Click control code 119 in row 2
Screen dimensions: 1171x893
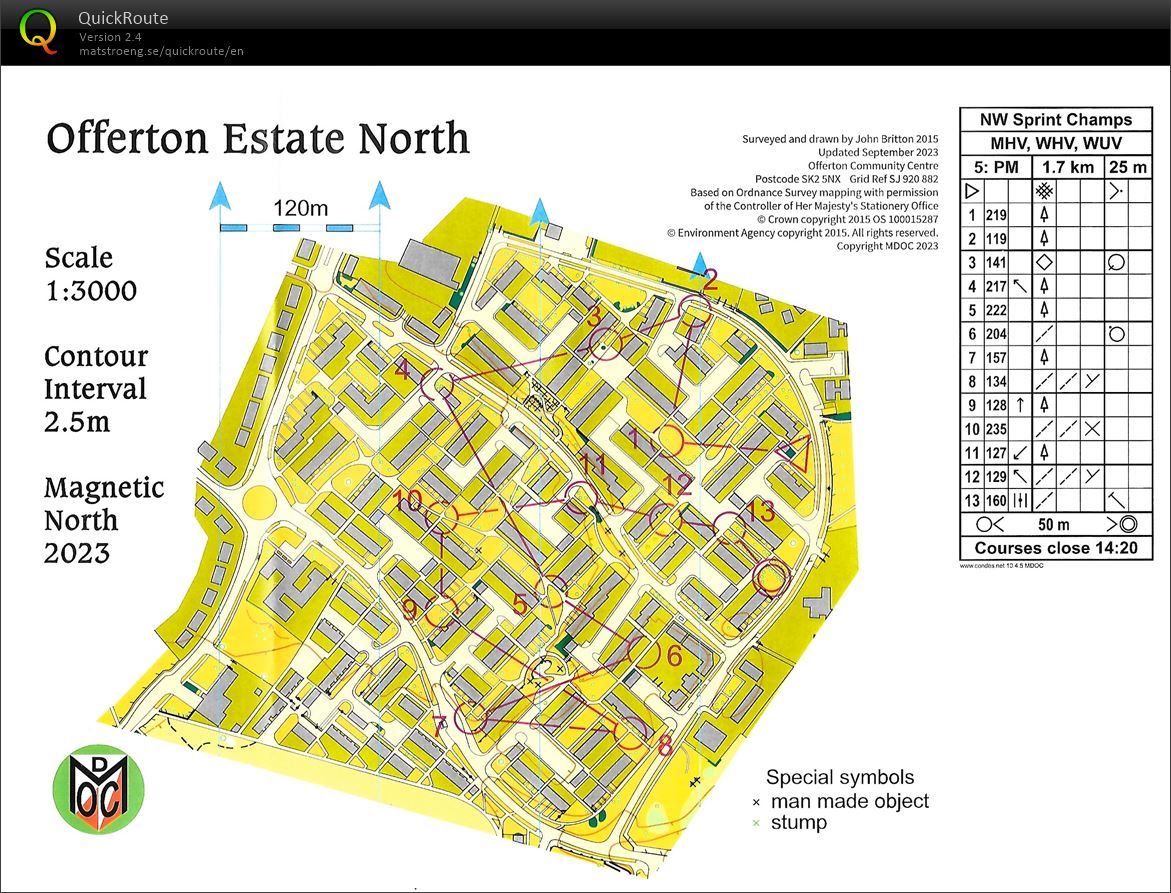(x=996, y=239)
